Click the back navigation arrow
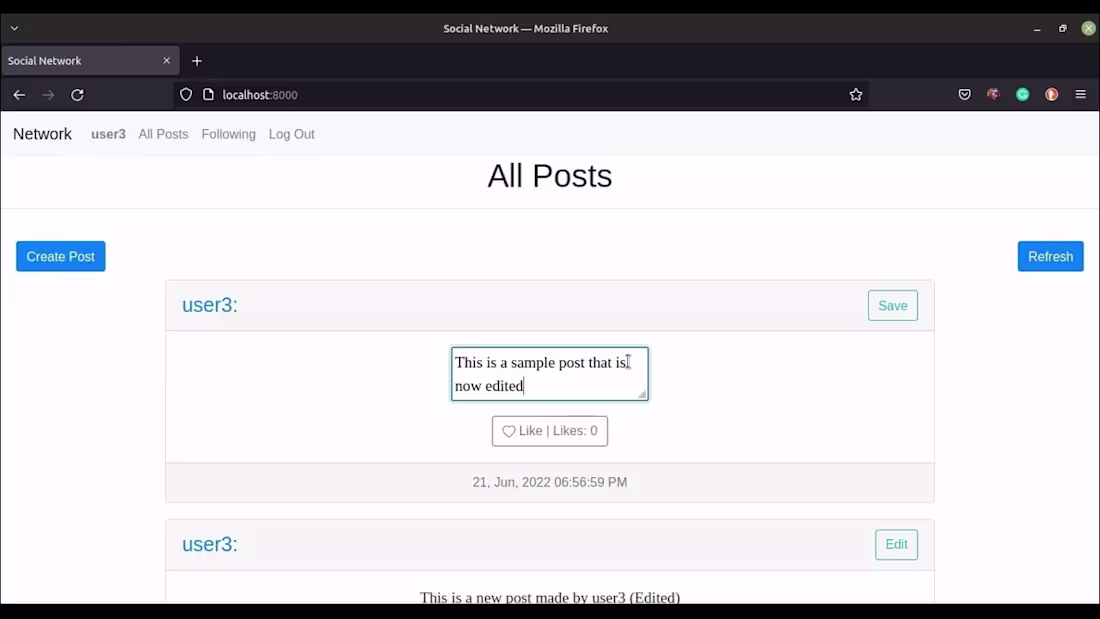 tap(19, 94)
